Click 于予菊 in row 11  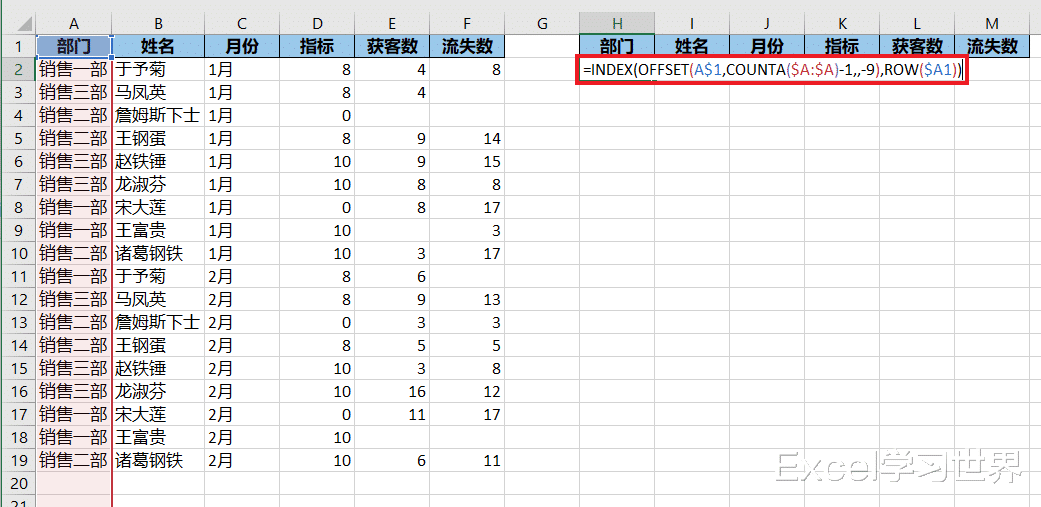[x=142, y=277]
